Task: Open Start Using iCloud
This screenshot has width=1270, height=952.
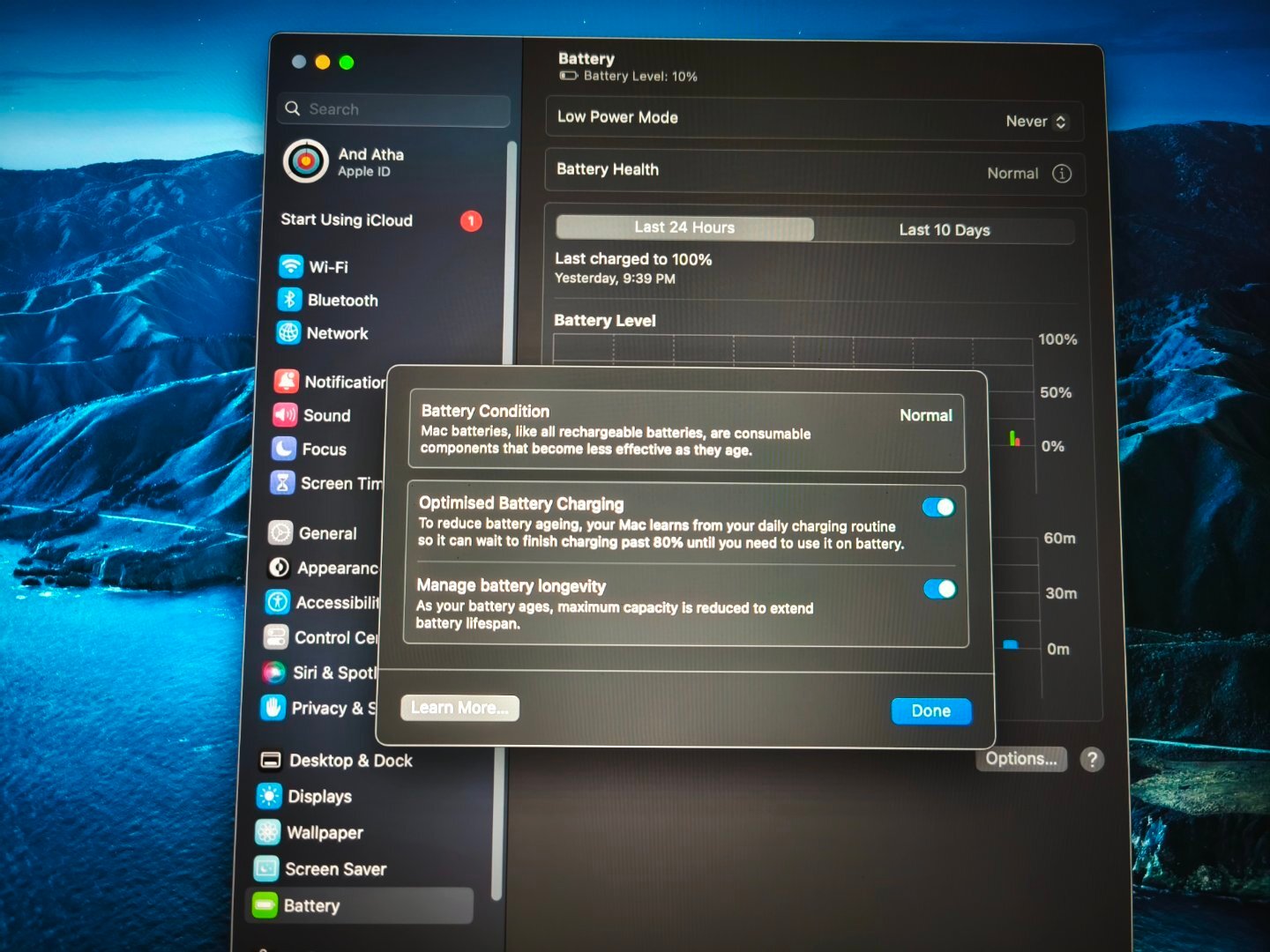Action: [x=380, y=220]
